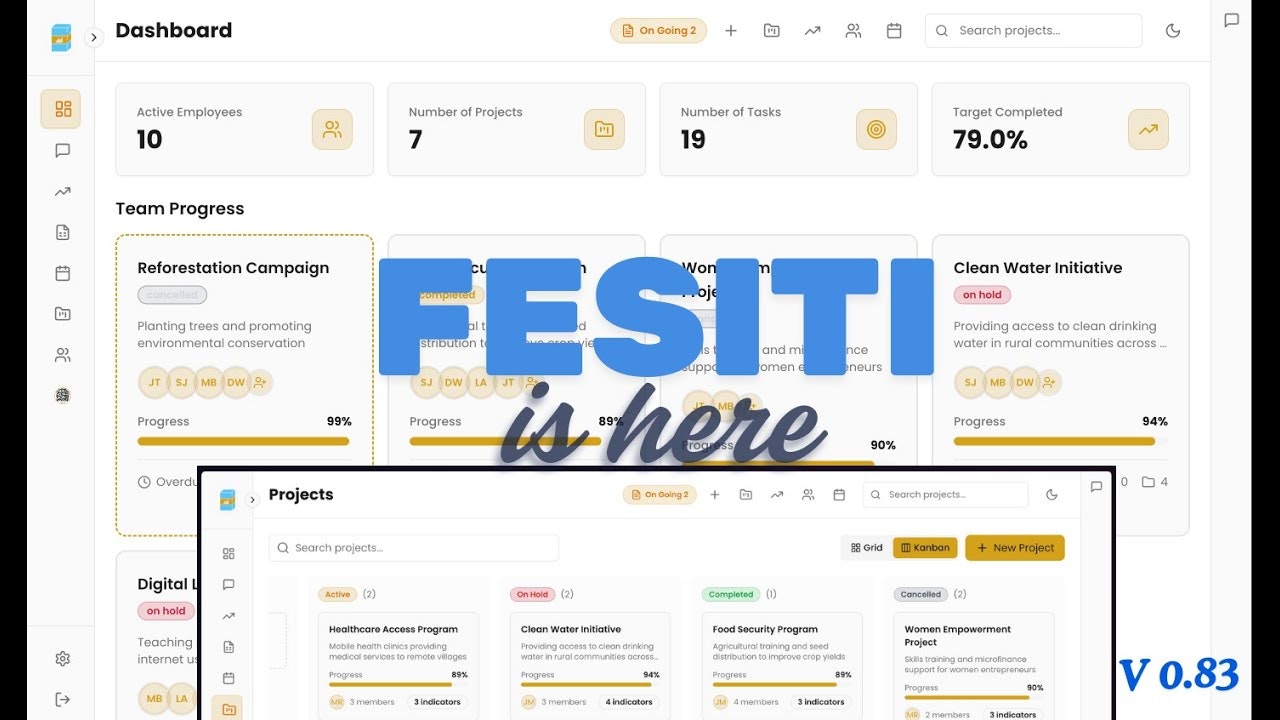Click Search projects field below Projects title
Screen dimensions: 1280x720
coord(413,548)
